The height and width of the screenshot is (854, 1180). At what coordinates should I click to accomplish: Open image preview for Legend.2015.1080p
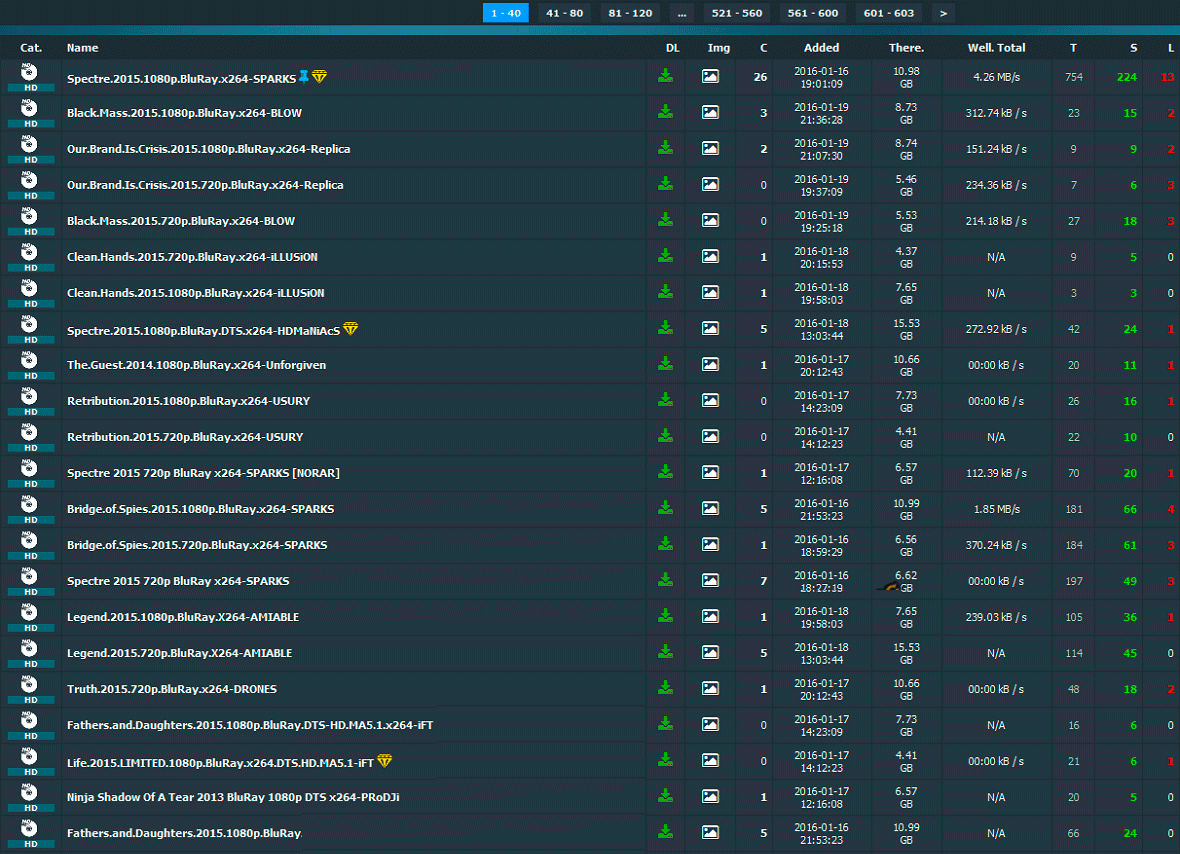click(x=710, y=617)
